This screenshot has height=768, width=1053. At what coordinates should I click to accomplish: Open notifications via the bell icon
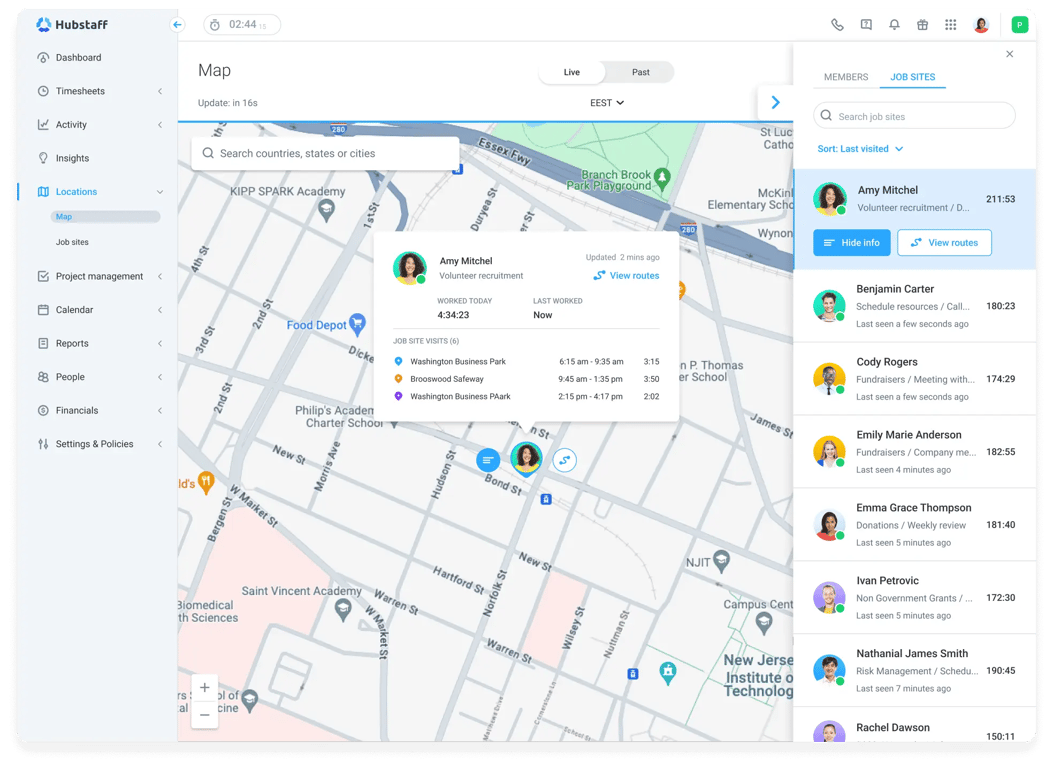click(894, 24)
